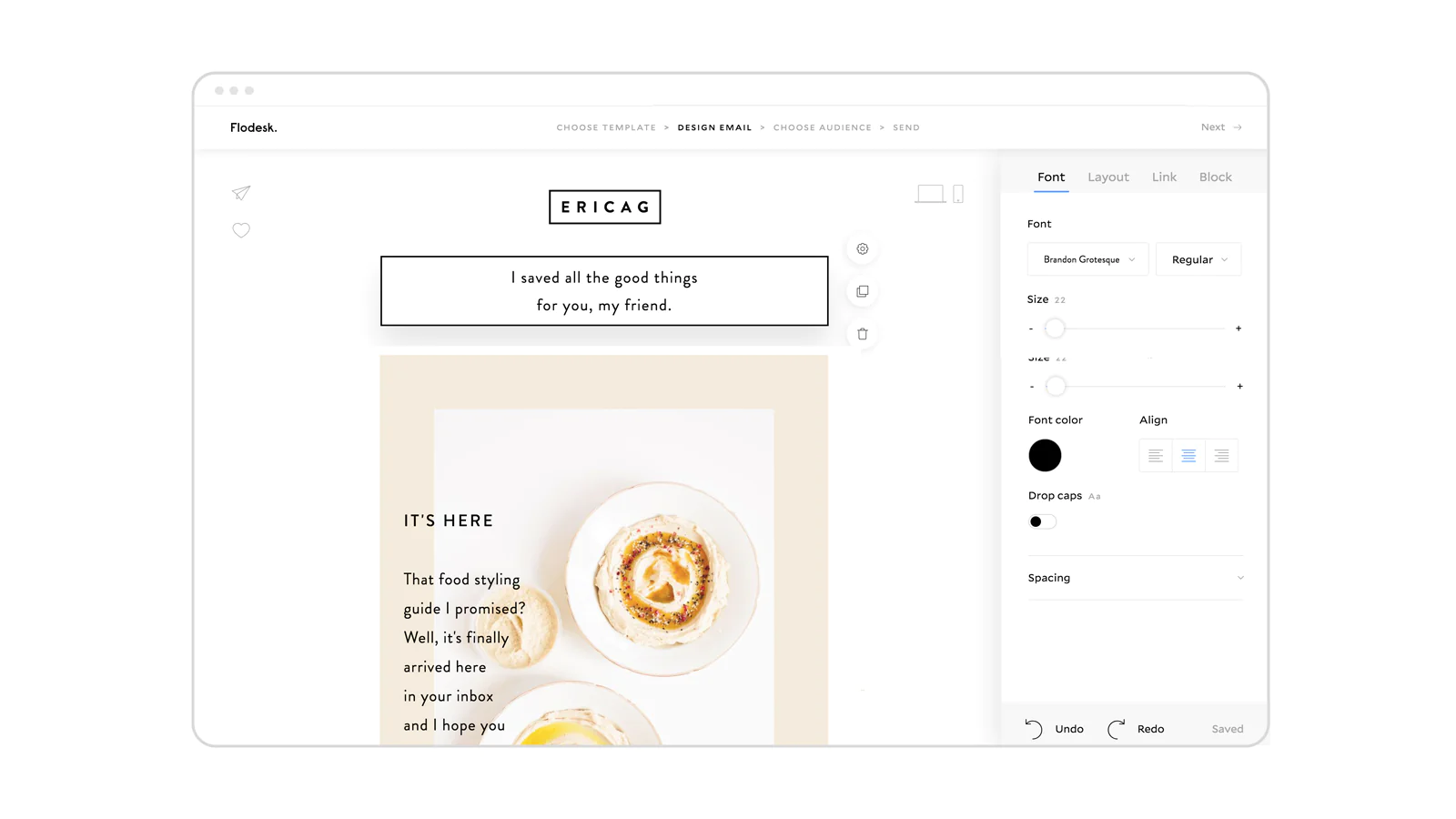Viewport: 1456px width, 819px height.
Task: Open the black font color swatch
Action: click(1045, 455)
